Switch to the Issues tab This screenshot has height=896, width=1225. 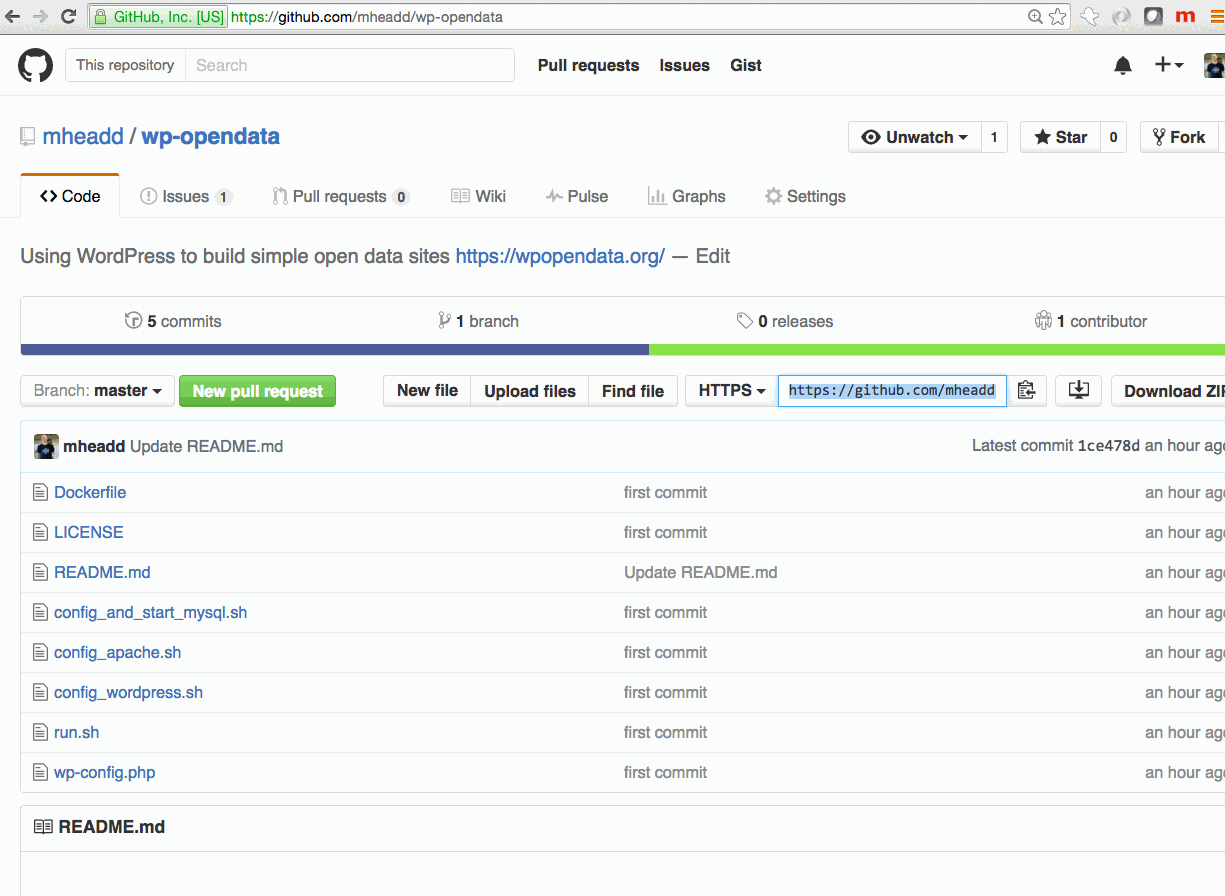pos(186,196)
